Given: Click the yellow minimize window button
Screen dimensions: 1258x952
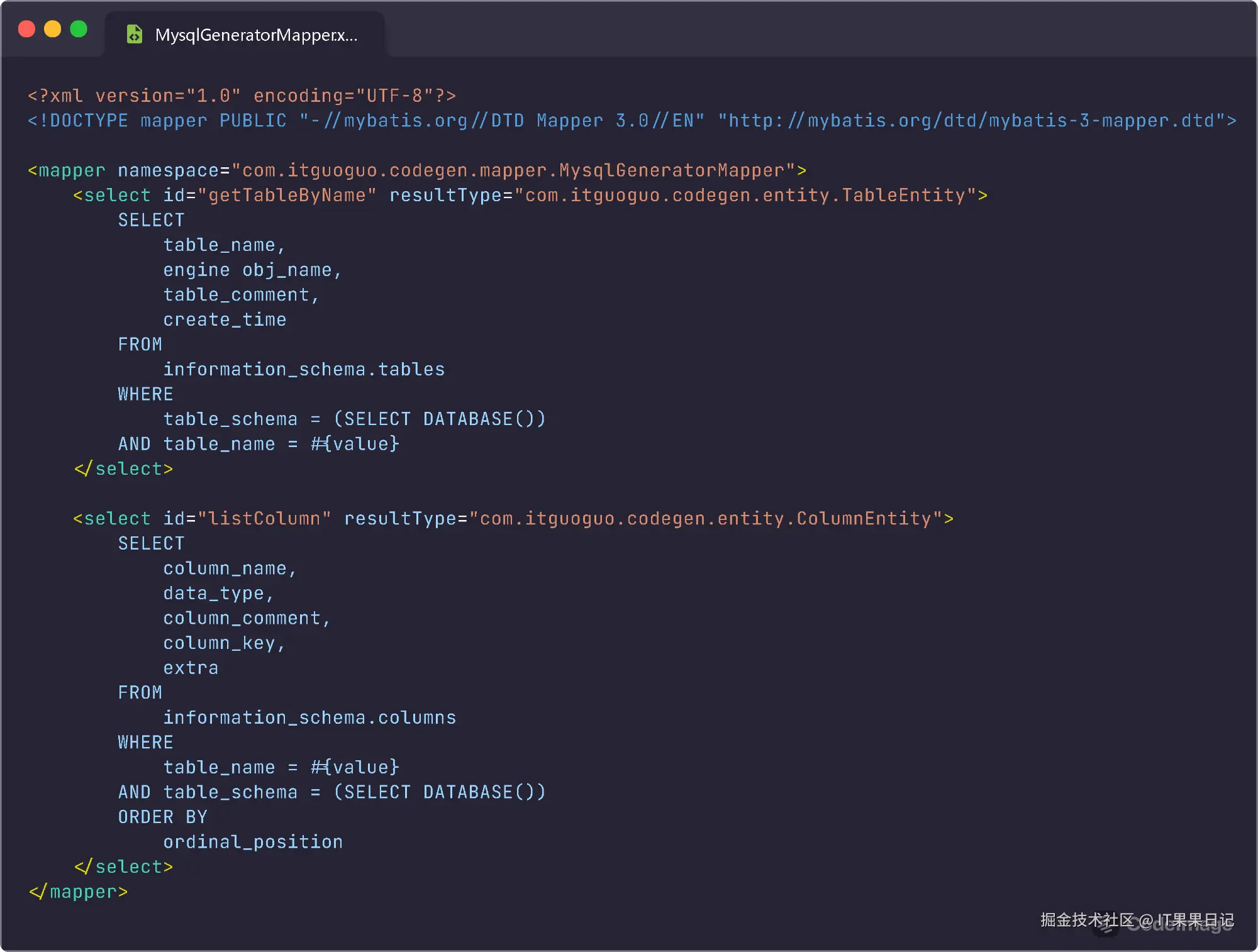Looking at the screenshot, I should [53, 29].
